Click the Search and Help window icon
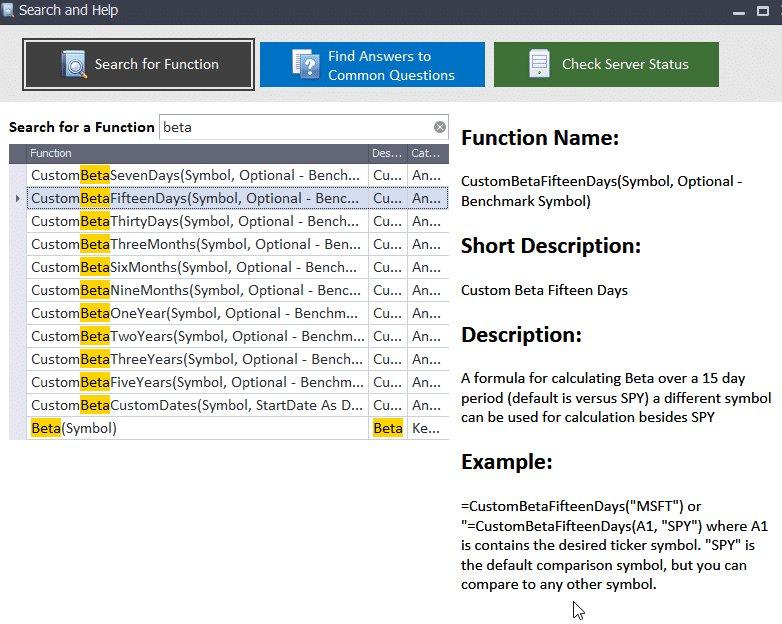The width and height of the screenshot is (782, 624). pos(9,11)
